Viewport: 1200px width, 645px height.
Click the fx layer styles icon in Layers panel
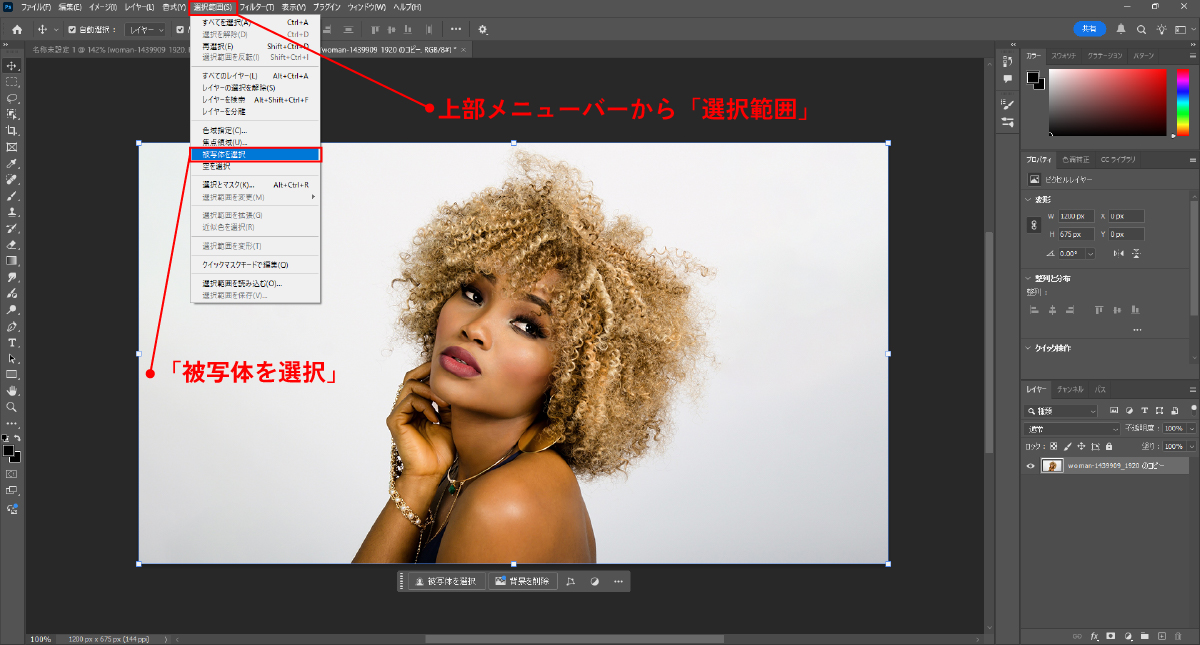coord(1094,636)
